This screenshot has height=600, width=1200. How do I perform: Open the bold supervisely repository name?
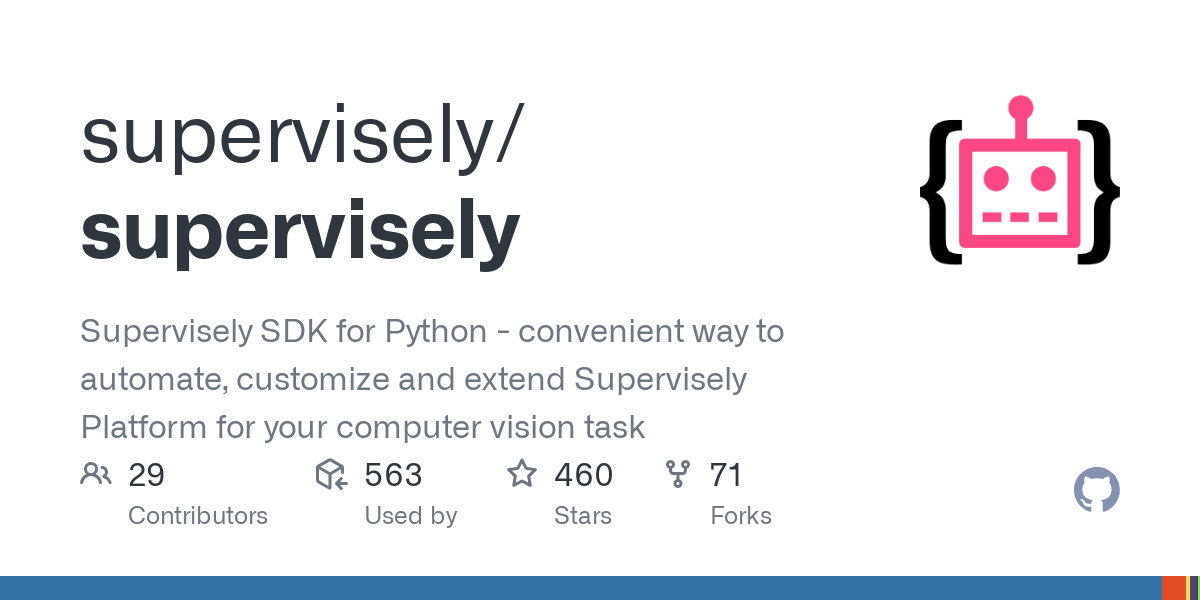coord(300,229)
